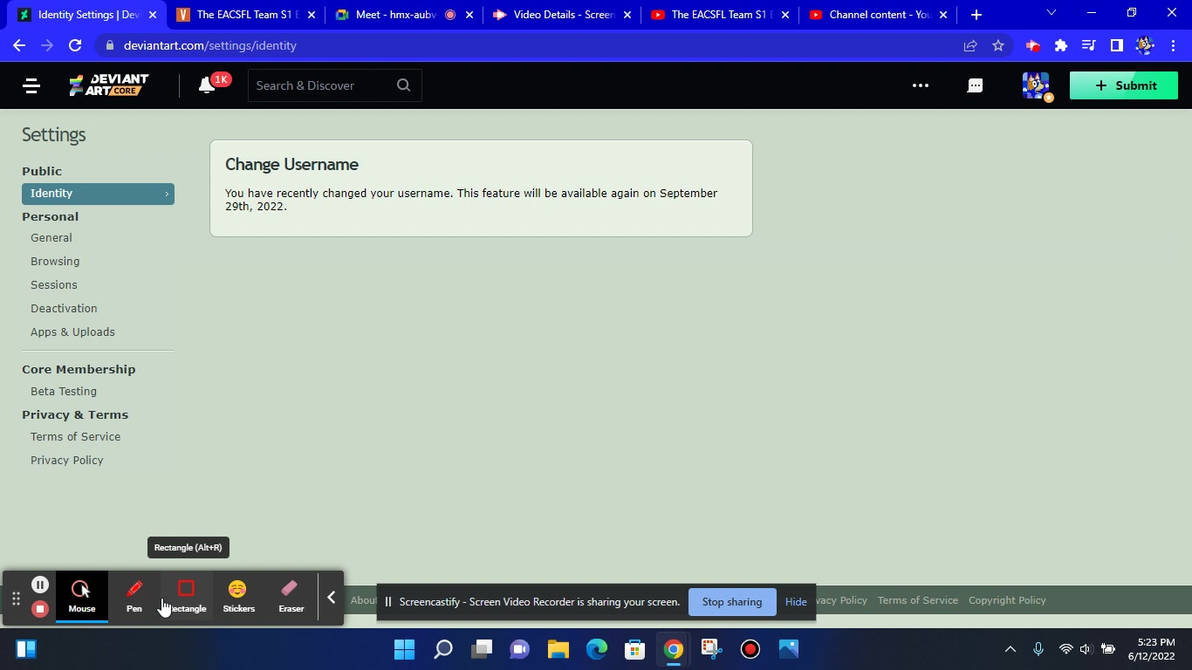This screenshot has height=670, width=1192.
Task: Open DeviantArt chat messages
Action: tap(975, 85)
